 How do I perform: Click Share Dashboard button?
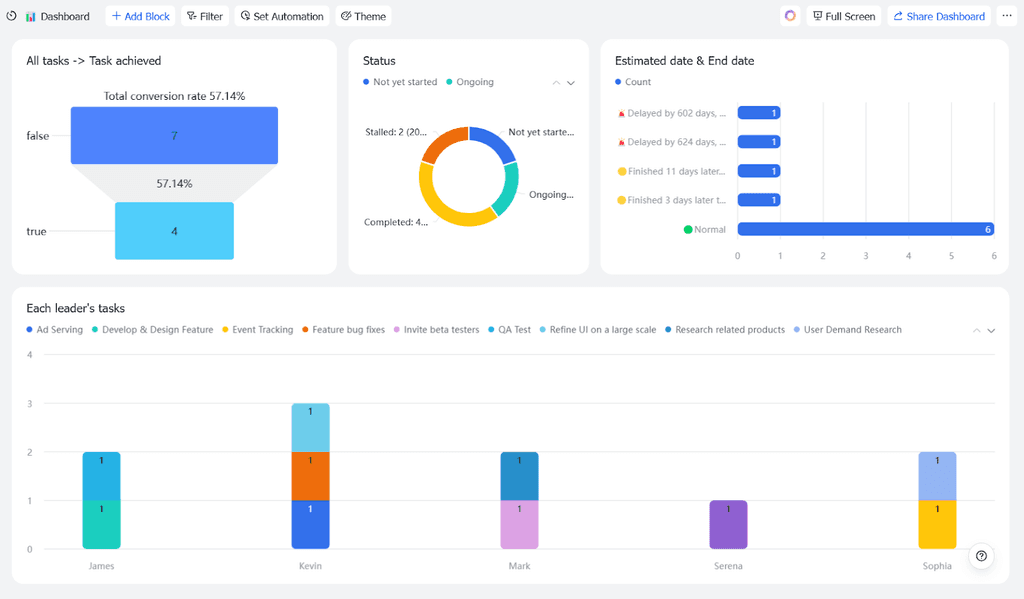[939, 16]
